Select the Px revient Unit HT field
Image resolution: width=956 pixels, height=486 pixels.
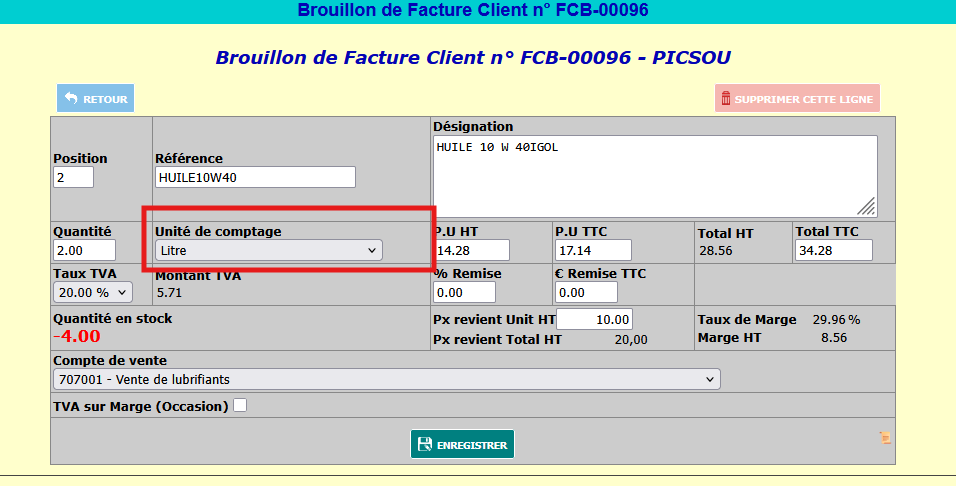click(x=594, y=319)
